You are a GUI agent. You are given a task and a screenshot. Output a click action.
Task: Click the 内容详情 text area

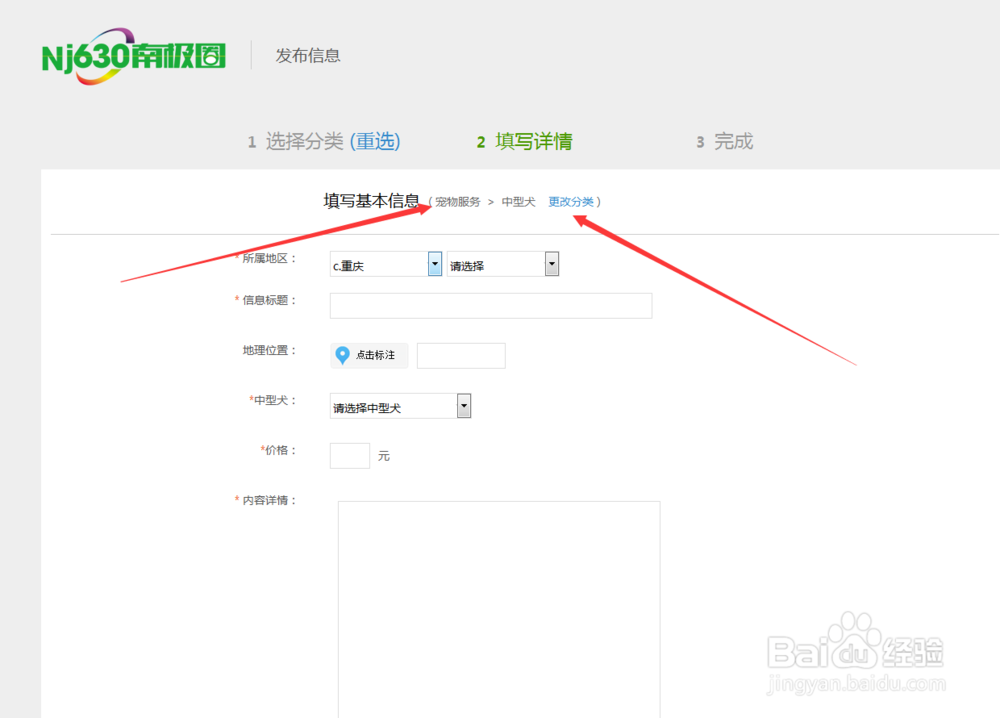500,600
